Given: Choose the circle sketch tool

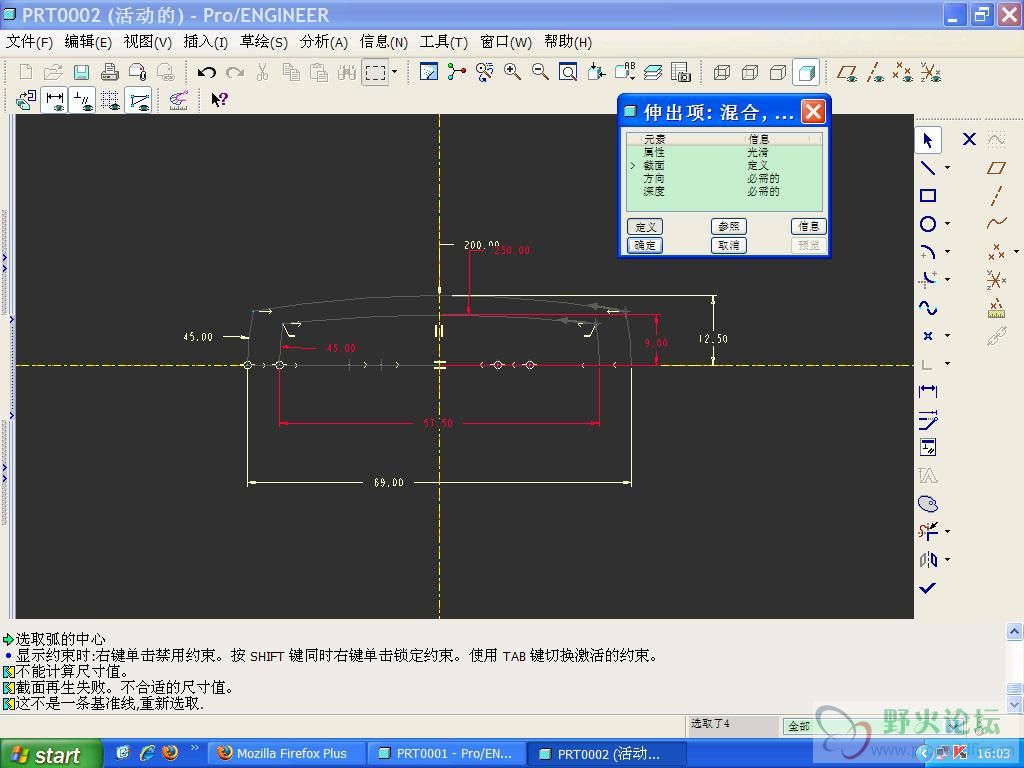Looking at the screenshot, I should tap(928, 224).
